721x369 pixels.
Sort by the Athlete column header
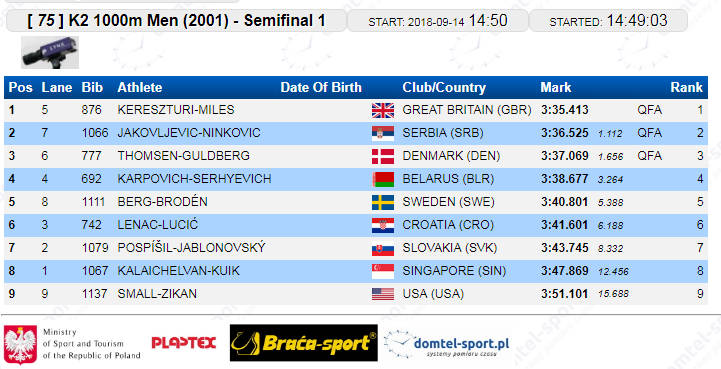coord(140,87)
